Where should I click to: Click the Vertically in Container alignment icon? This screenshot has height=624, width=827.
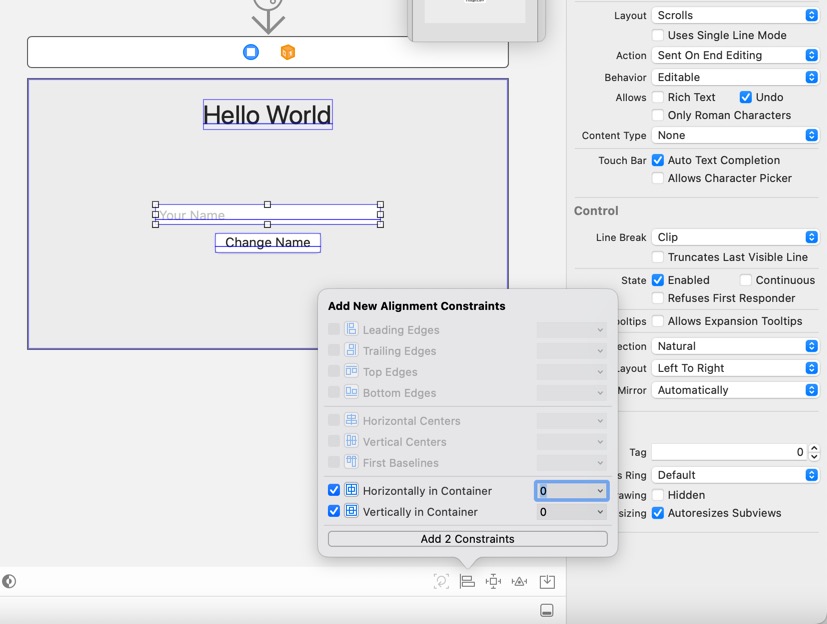[x=351, y=511]
